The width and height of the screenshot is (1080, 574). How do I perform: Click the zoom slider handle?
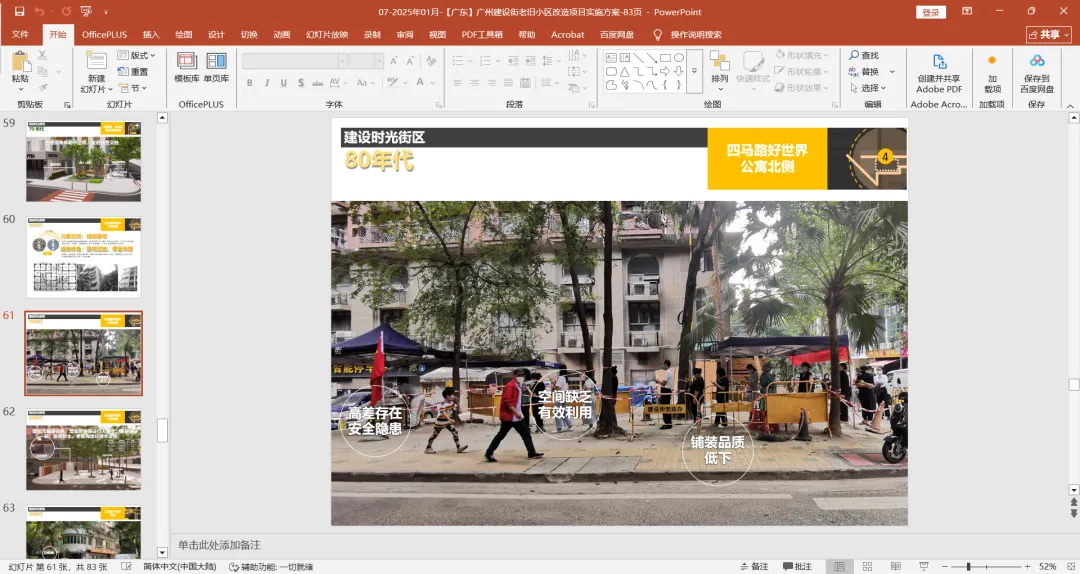(x=968, y=566)
